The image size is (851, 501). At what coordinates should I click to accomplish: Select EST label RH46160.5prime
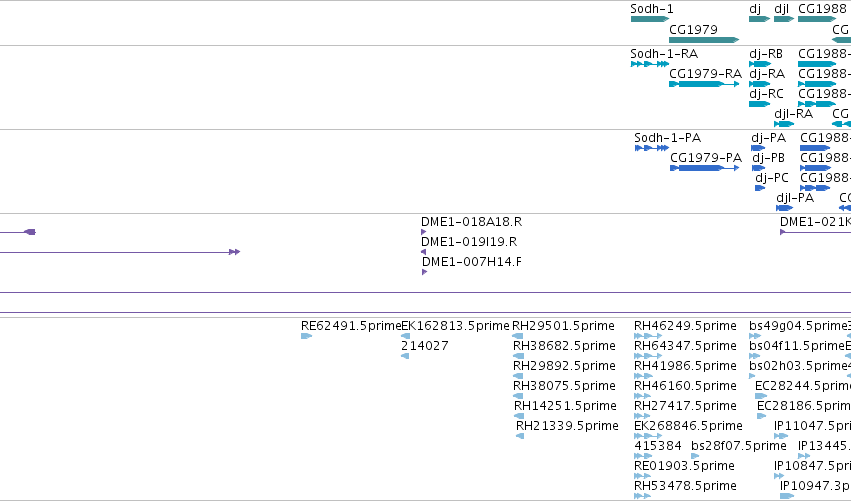[x=685, y=386]
